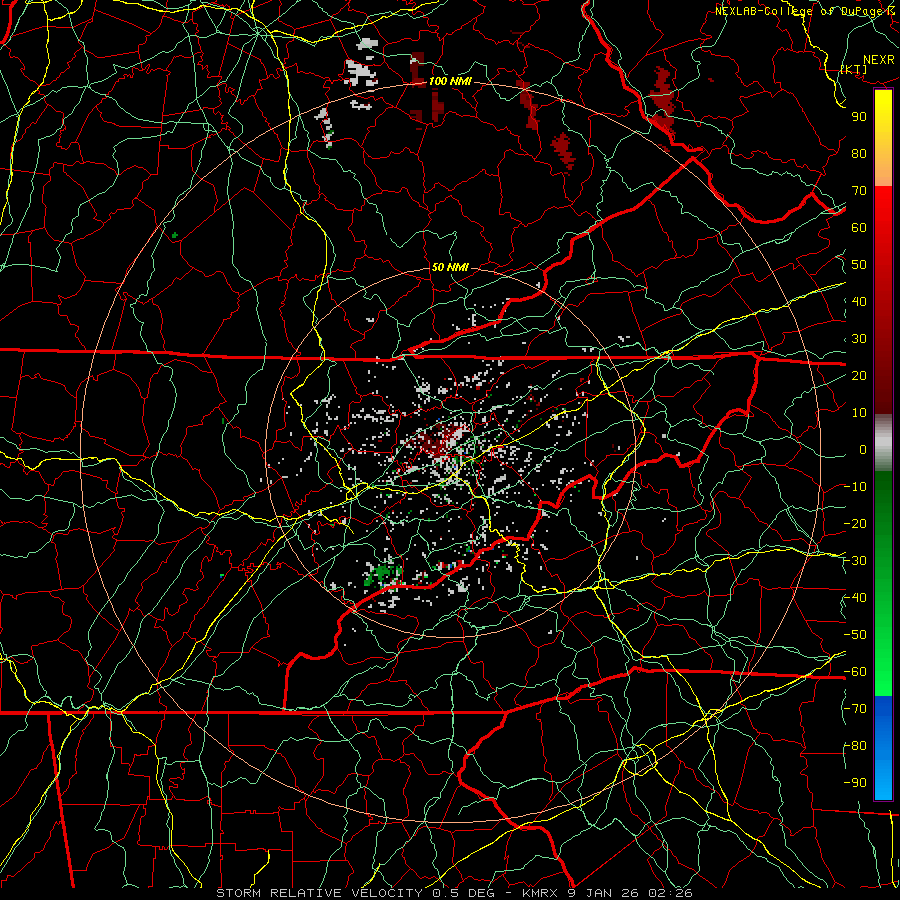Click the -50 value on velocity scale
This screenshot has height=900, width=900.
tap(855, 635)
